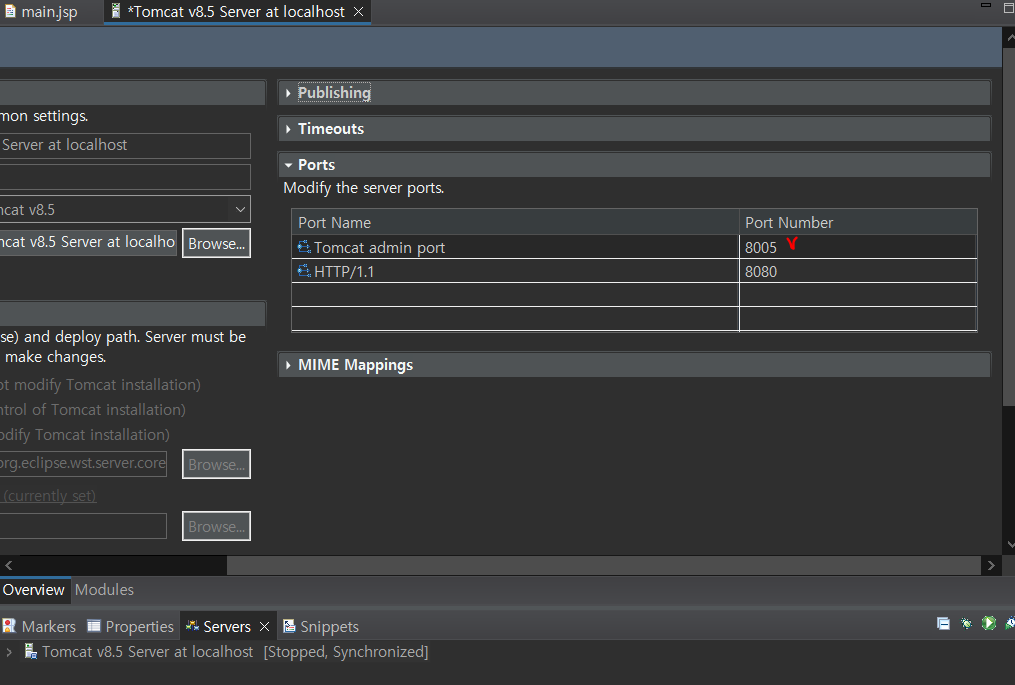Click the Properties view icon
The image size is (1015, 685).
94,625
